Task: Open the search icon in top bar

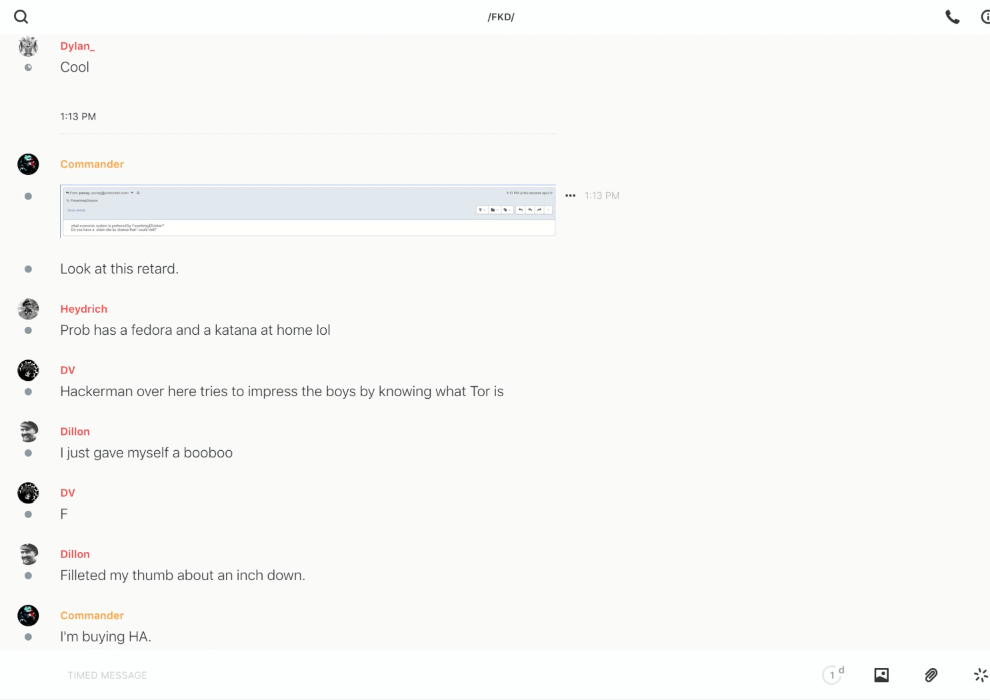Action: 21,17
